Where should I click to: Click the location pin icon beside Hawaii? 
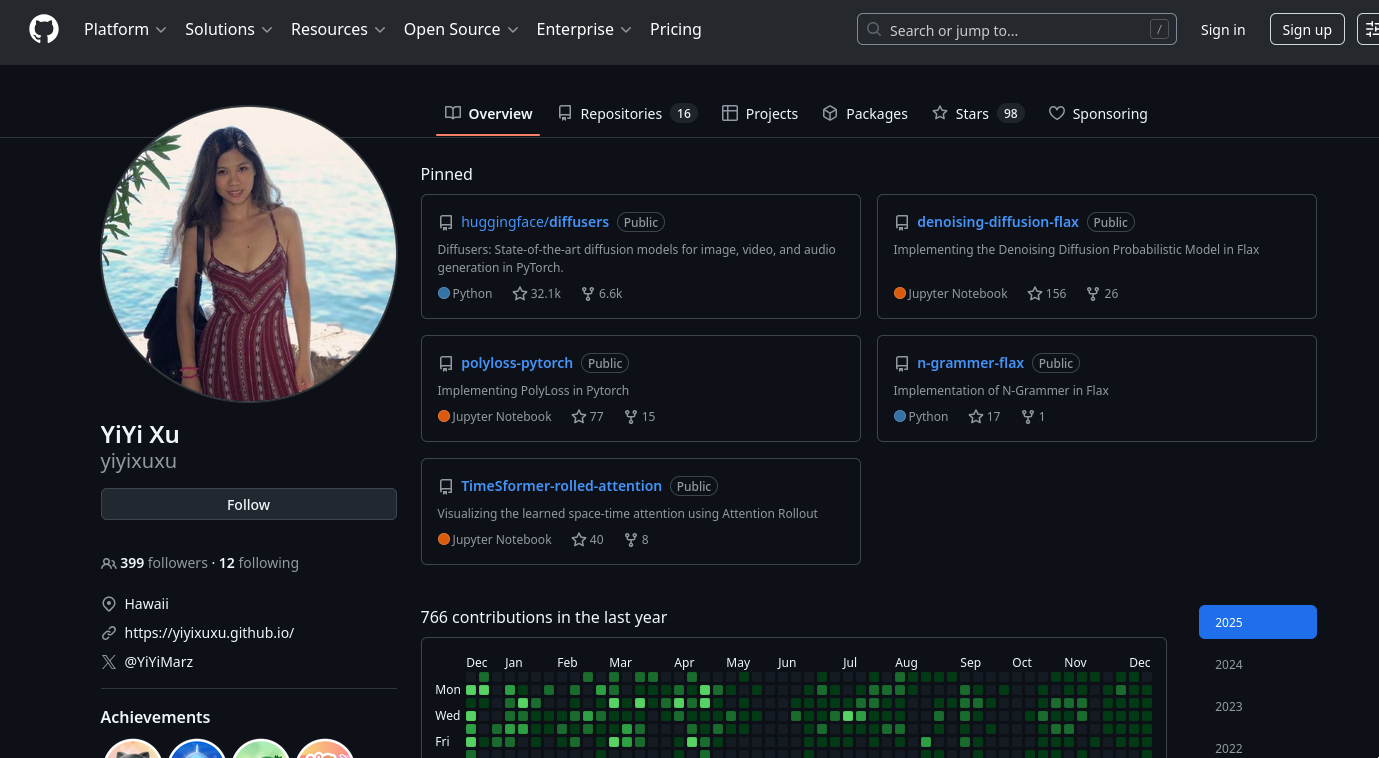coord(109,604)
